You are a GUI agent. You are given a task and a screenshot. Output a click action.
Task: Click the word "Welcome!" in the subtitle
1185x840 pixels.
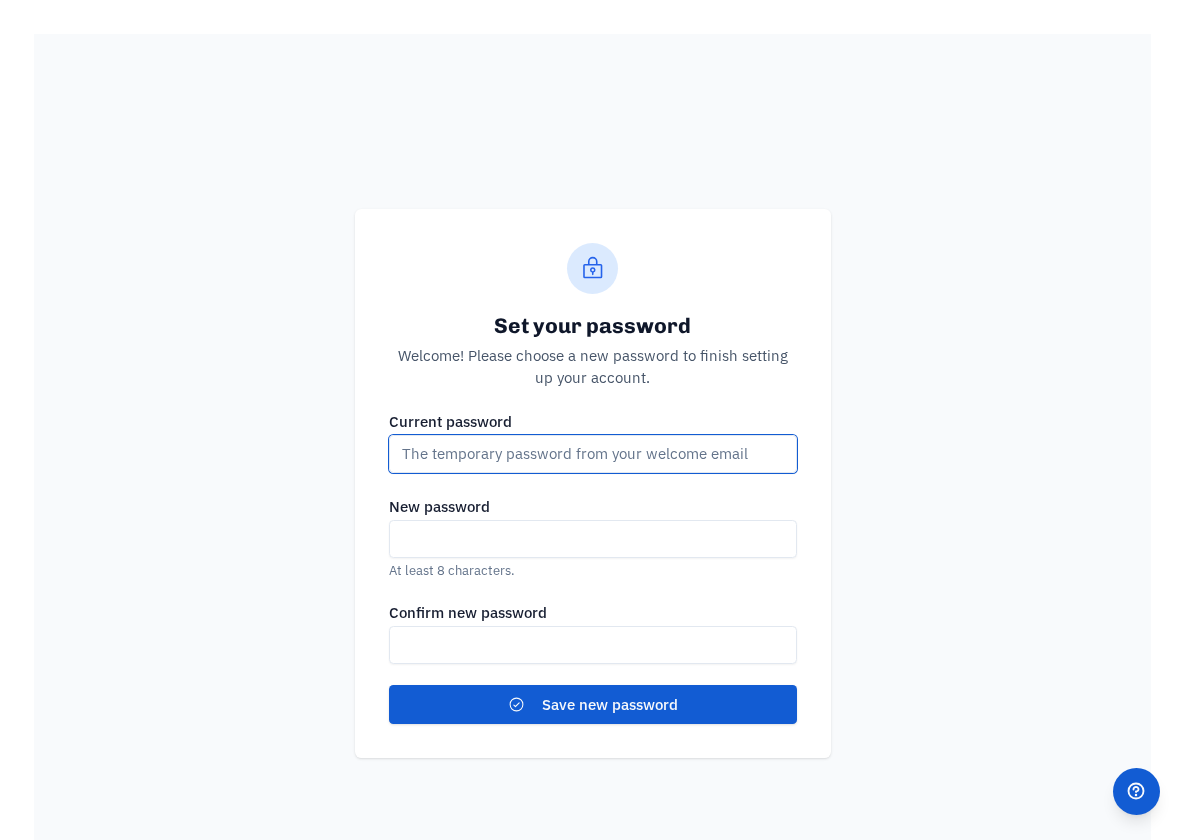(x=431, y=356)
